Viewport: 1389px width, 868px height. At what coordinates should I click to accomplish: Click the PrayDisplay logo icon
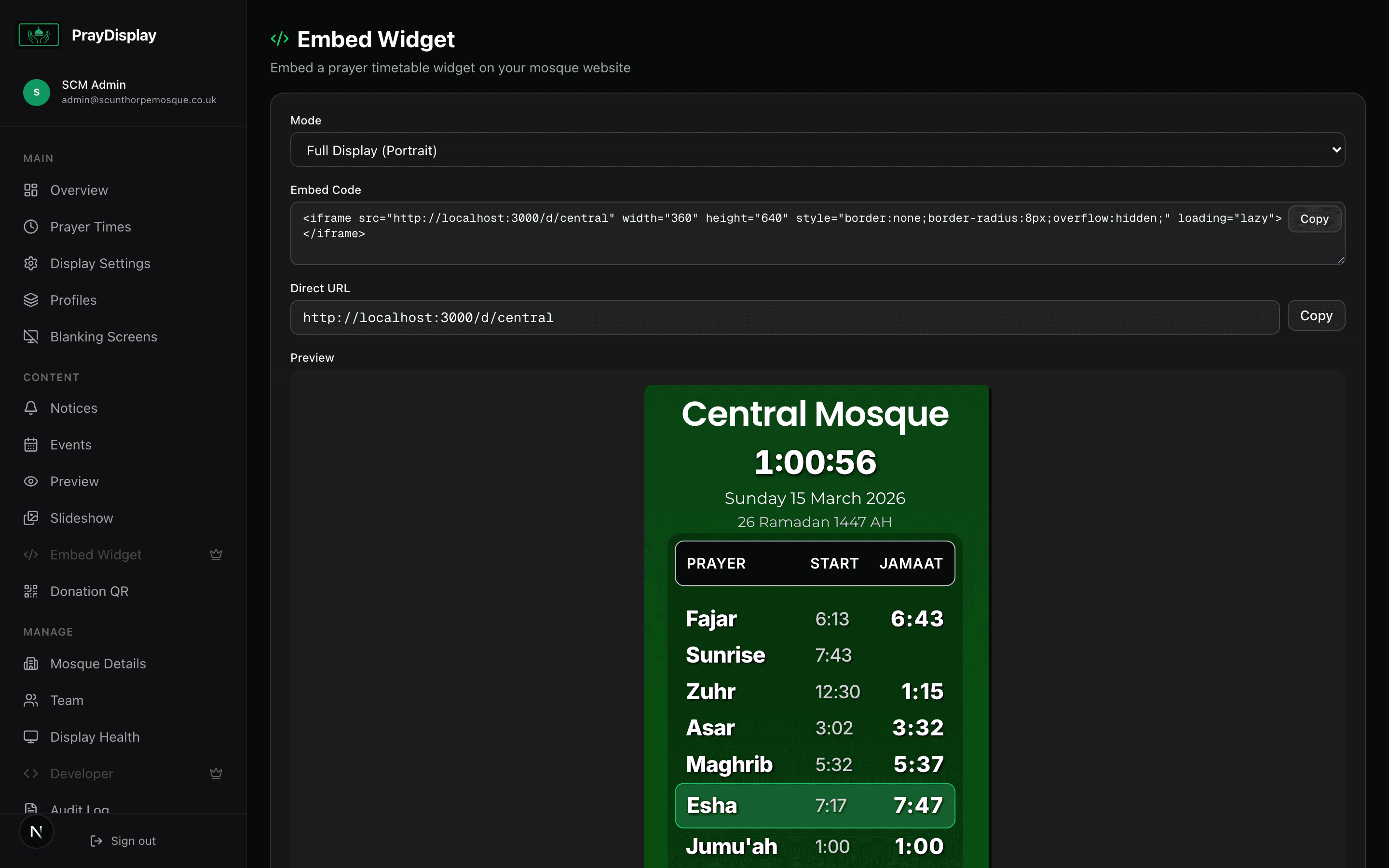pyautogui.click(x=39, y=34)
